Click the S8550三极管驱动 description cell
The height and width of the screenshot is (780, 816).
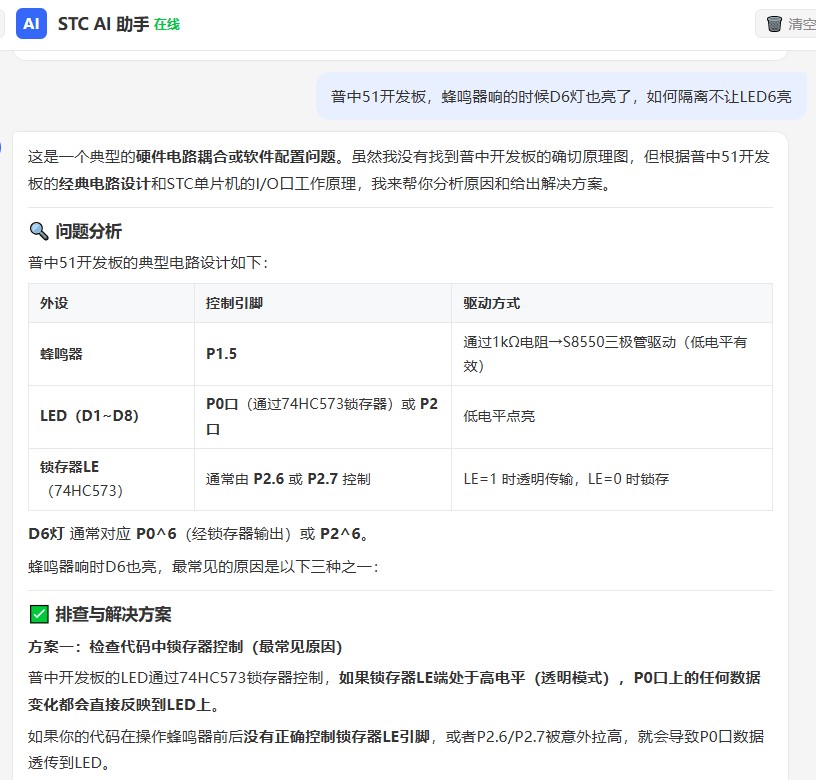click(611, 354)
